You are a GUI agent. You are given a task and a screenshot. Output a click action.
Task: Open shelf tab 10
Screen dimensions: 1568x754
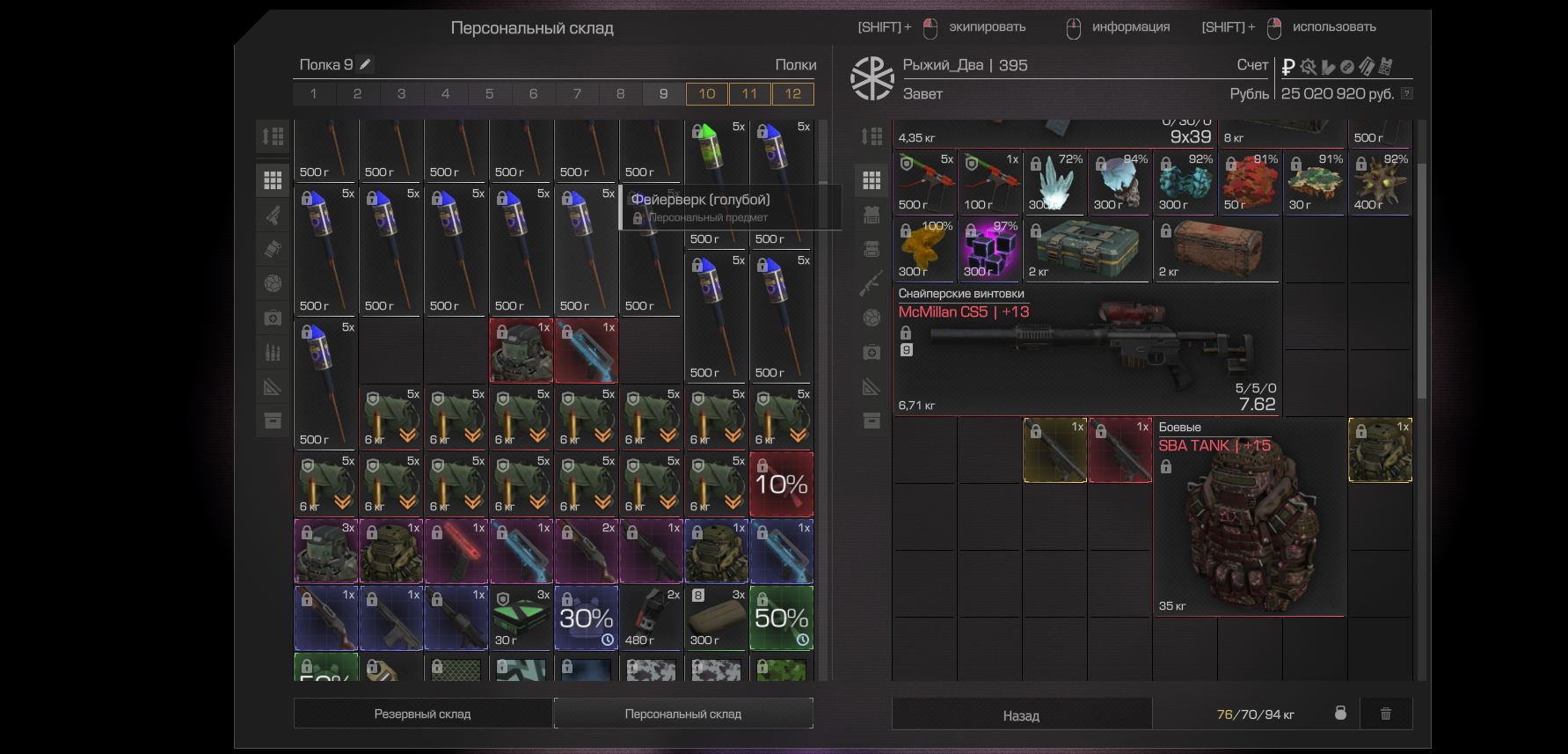point(707,93)
